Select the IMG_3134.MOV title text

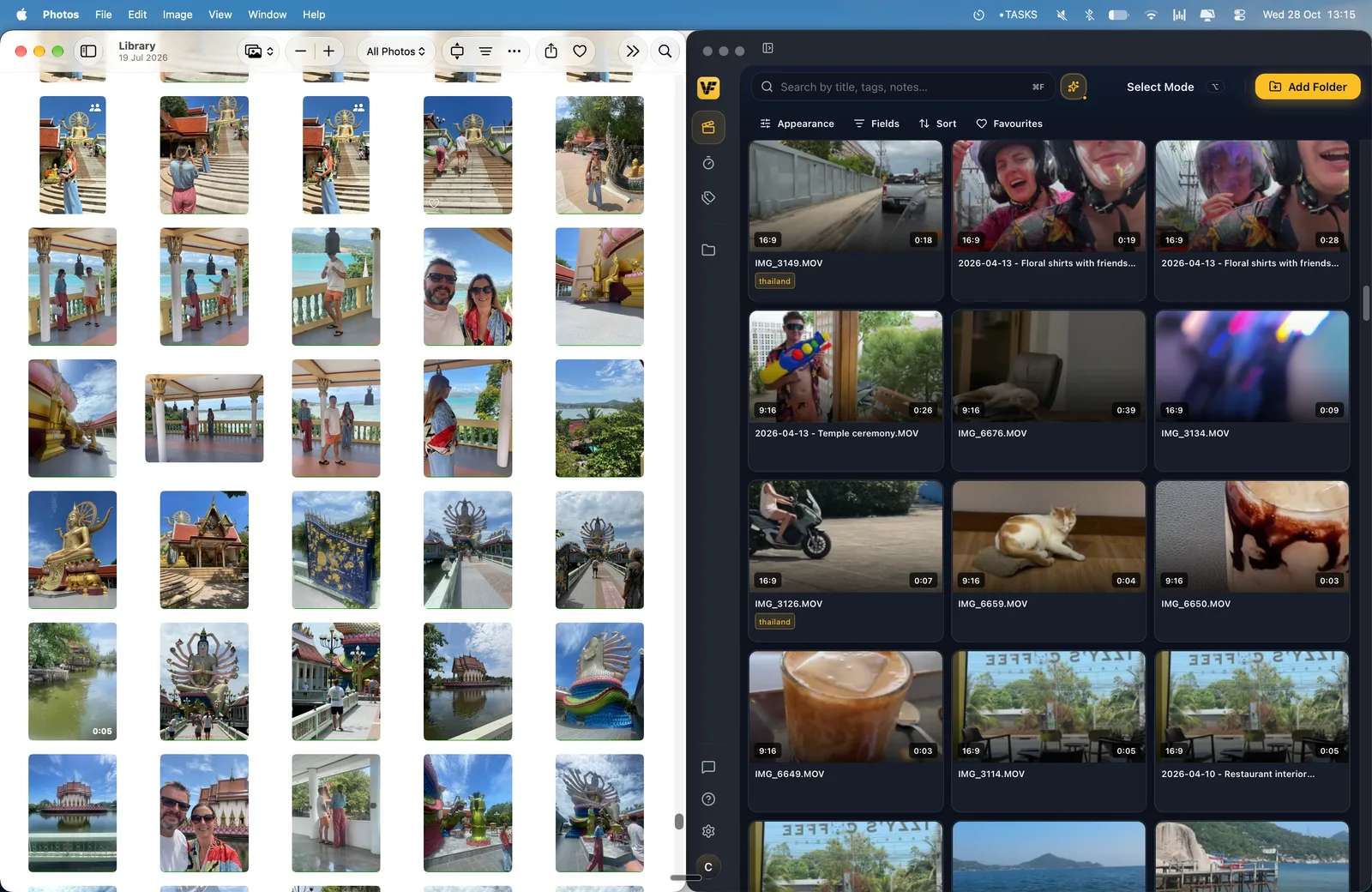click(1195, 433)
